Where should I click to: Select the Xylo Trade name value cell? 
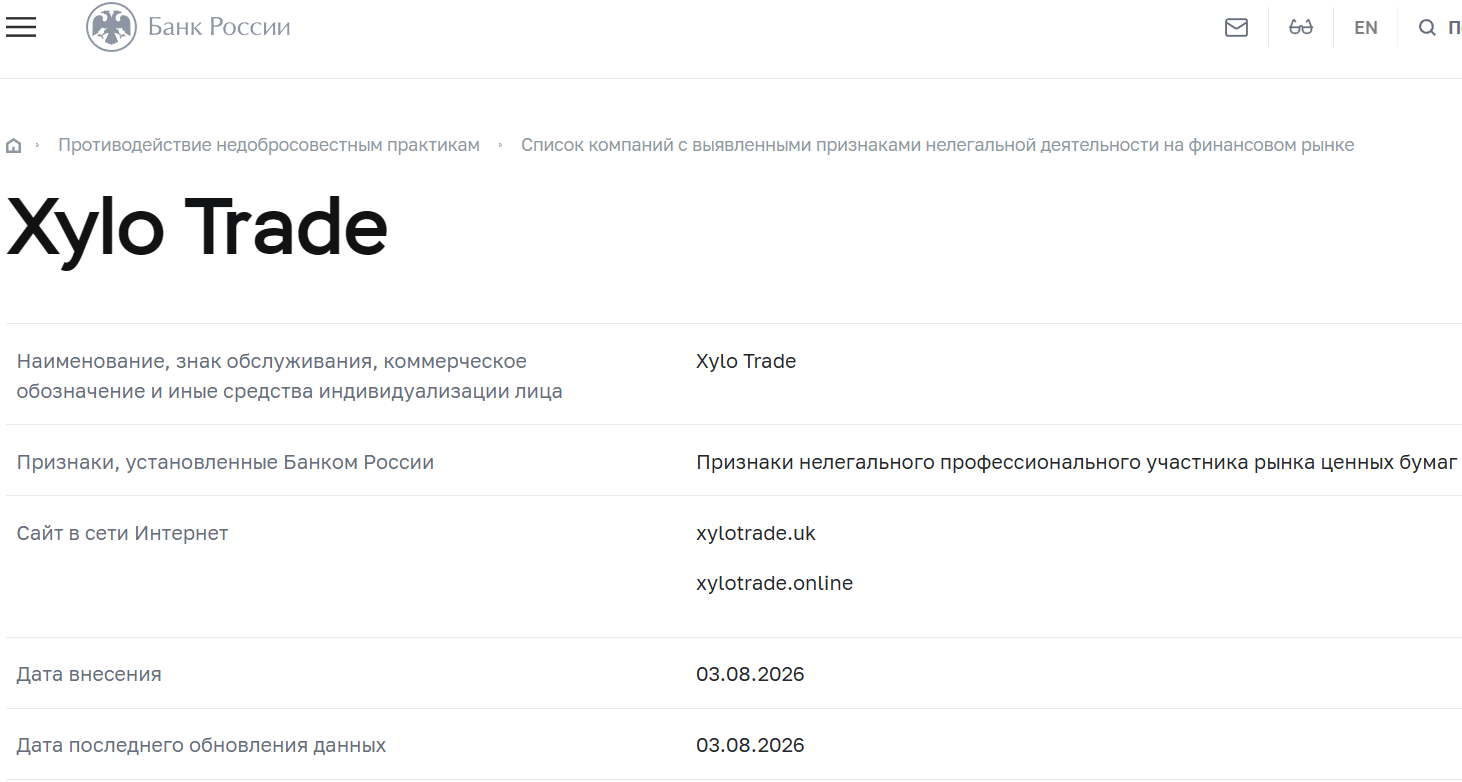746,361
